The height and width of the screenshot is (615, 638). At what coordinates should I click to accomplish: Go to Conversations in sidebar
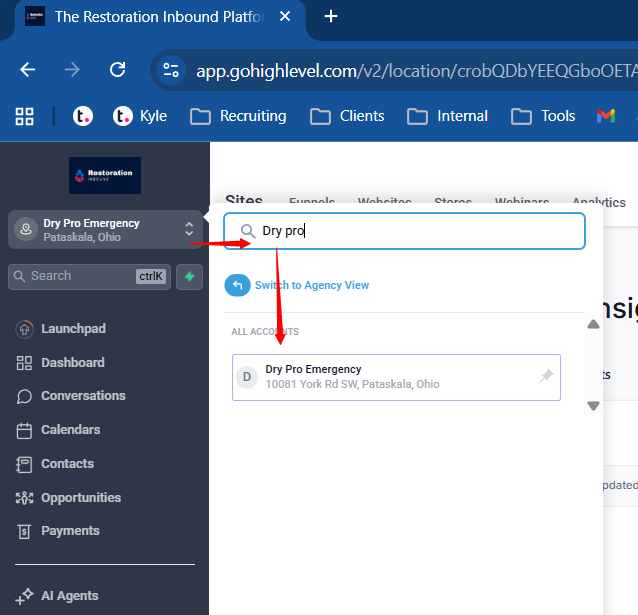82,396
